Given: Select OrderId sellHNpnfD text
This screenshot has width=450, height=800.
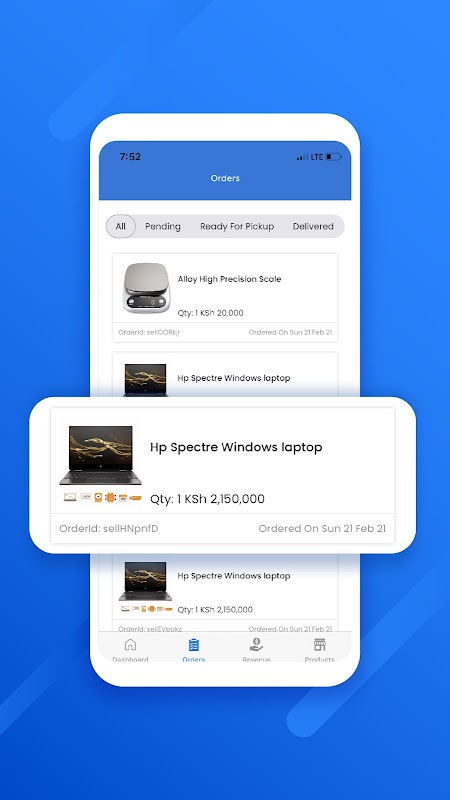Looking at the screenshot, I should pyautogui.click(x=109, y=529).
